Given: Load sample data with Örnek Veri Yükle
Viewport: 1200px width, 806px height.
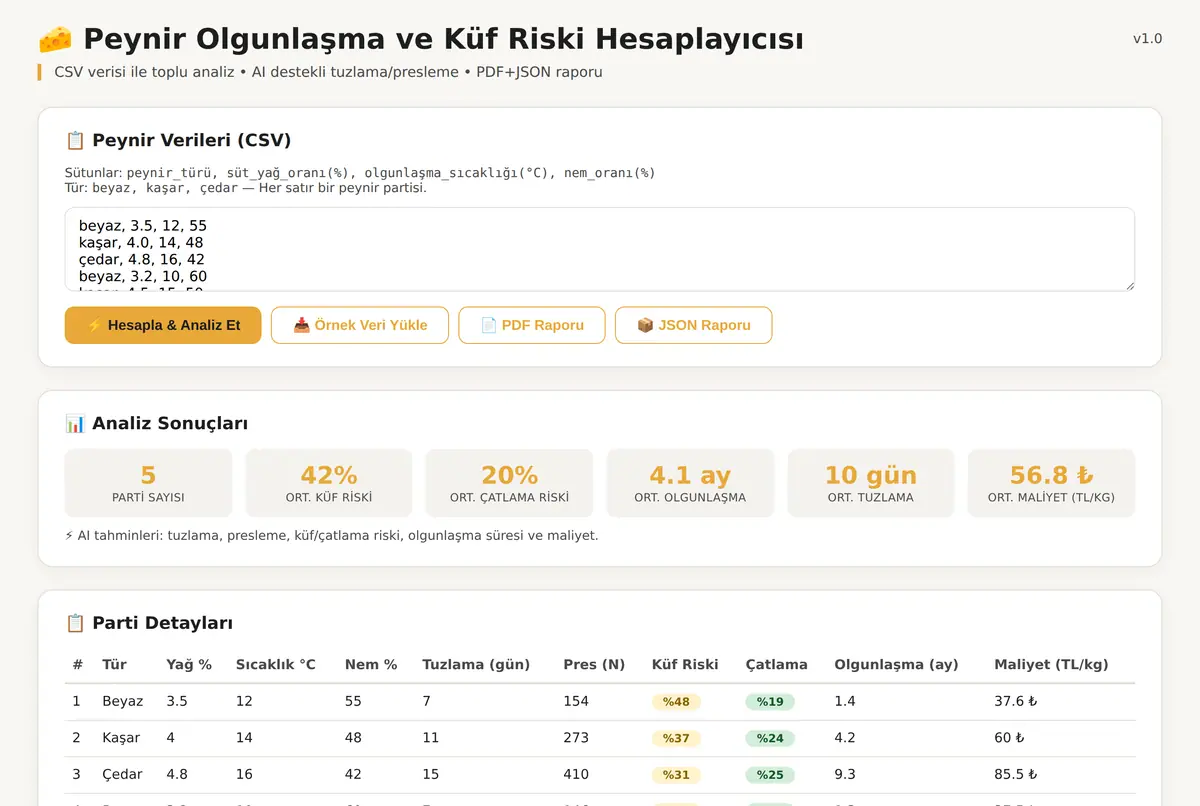Looking at the screenshot, I should 360,325.
